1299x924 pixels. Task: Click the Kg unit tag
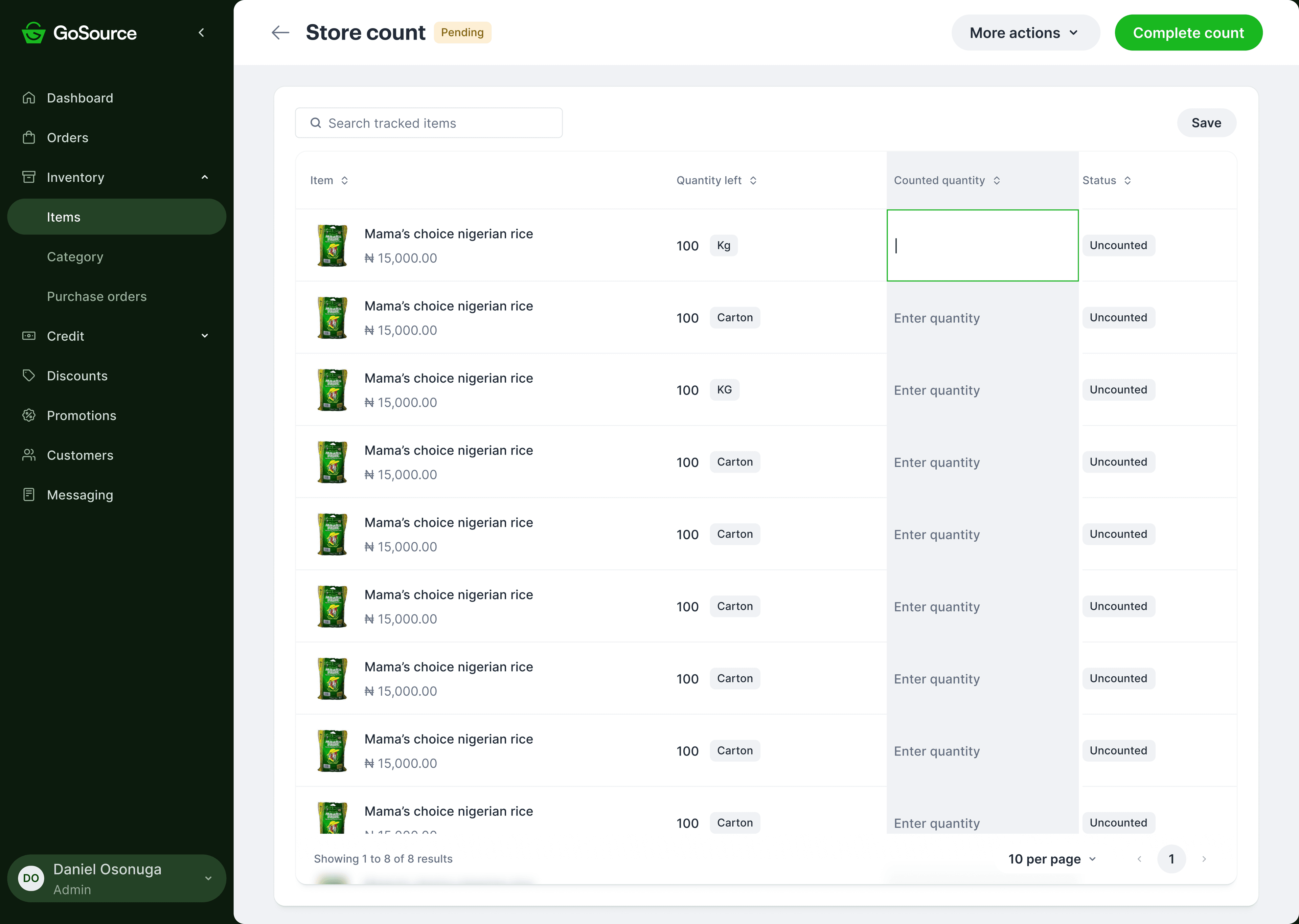pos(724,245)
